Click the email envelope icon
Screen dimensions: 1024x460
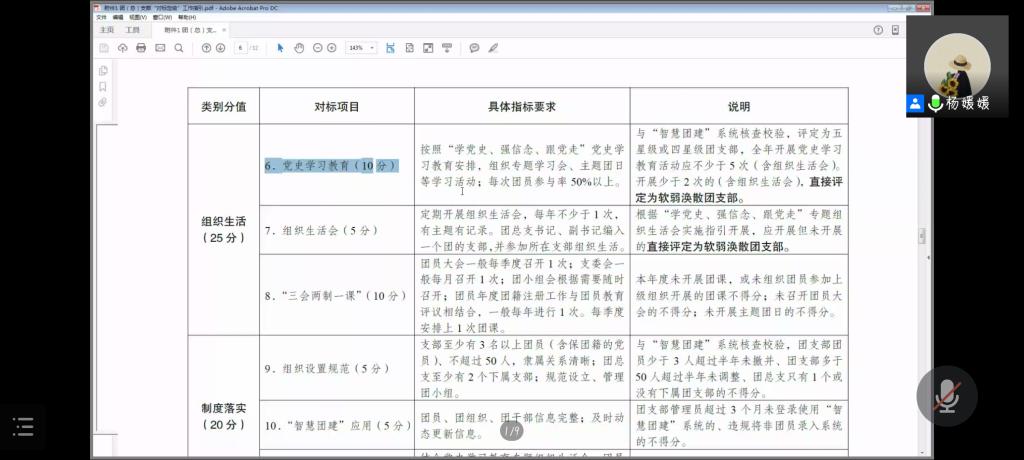pos(160,48)
